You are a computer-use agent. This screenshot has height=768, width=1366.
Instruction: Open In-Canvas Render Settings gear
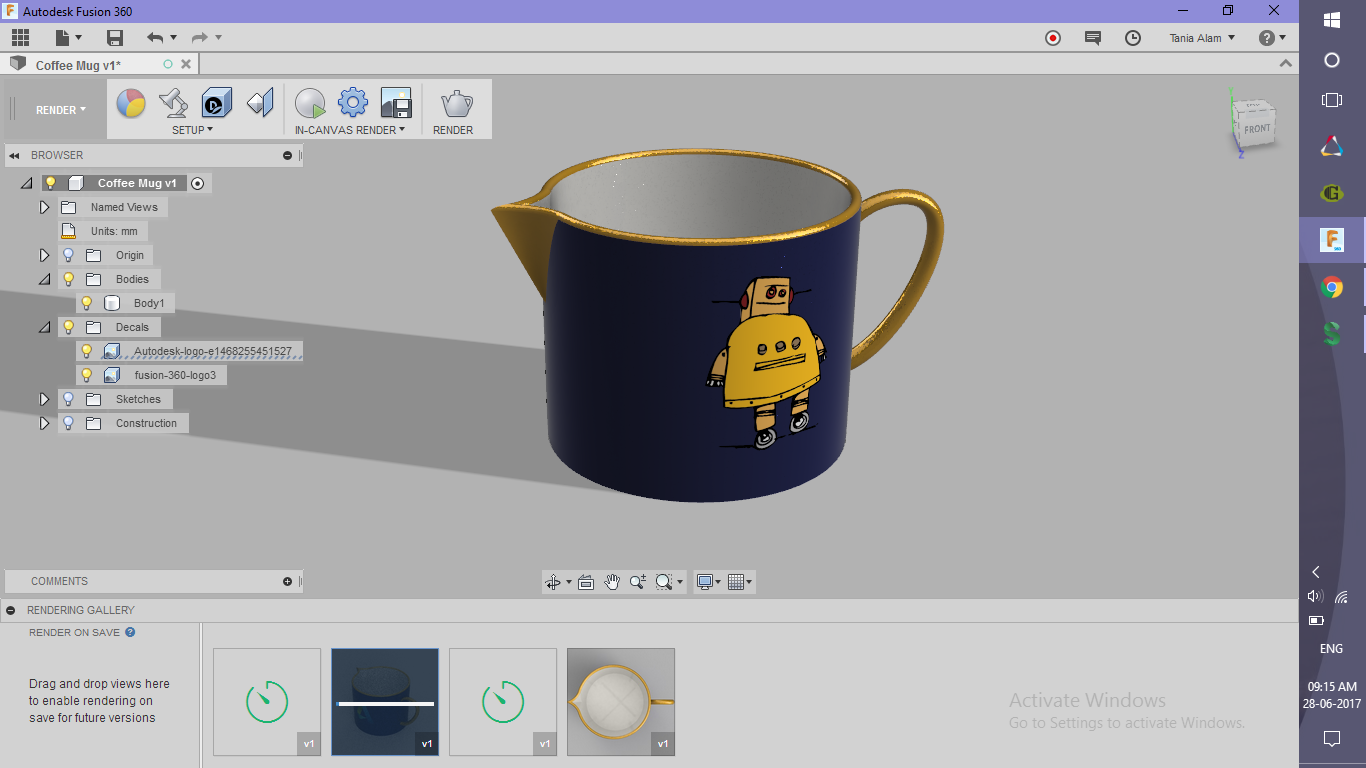(353, 103)
